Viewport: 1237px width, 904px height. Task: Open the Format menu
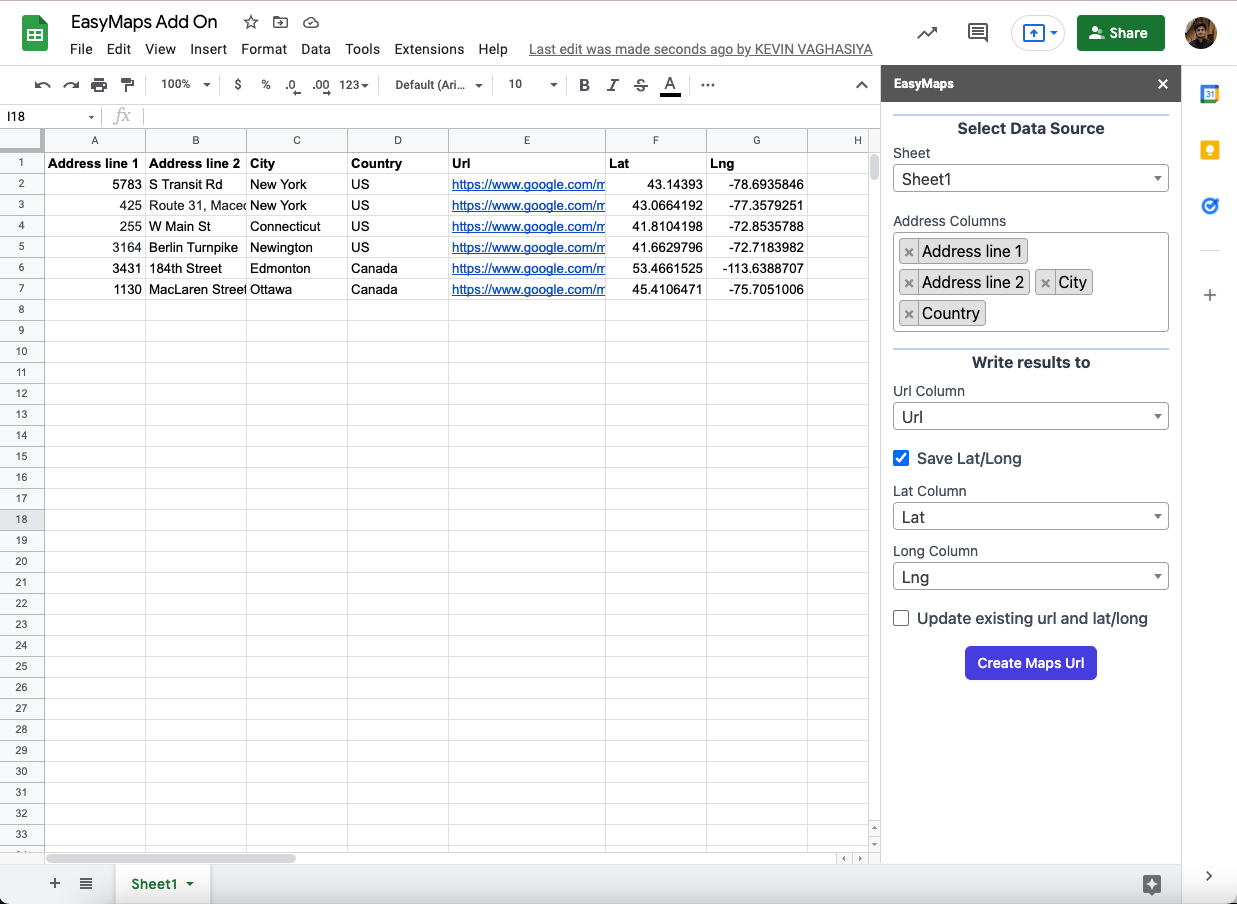264,49
